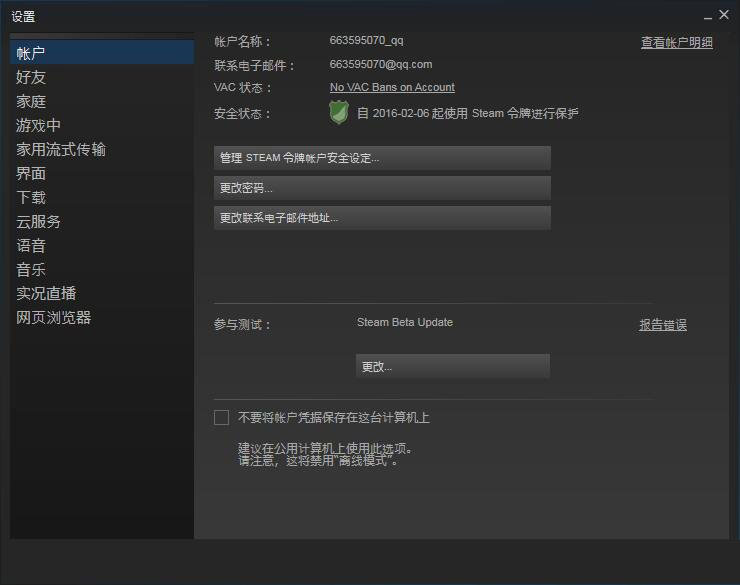Open 云服务 settings
This screenshot has width=740, height=585.
[x=102, y=221]
